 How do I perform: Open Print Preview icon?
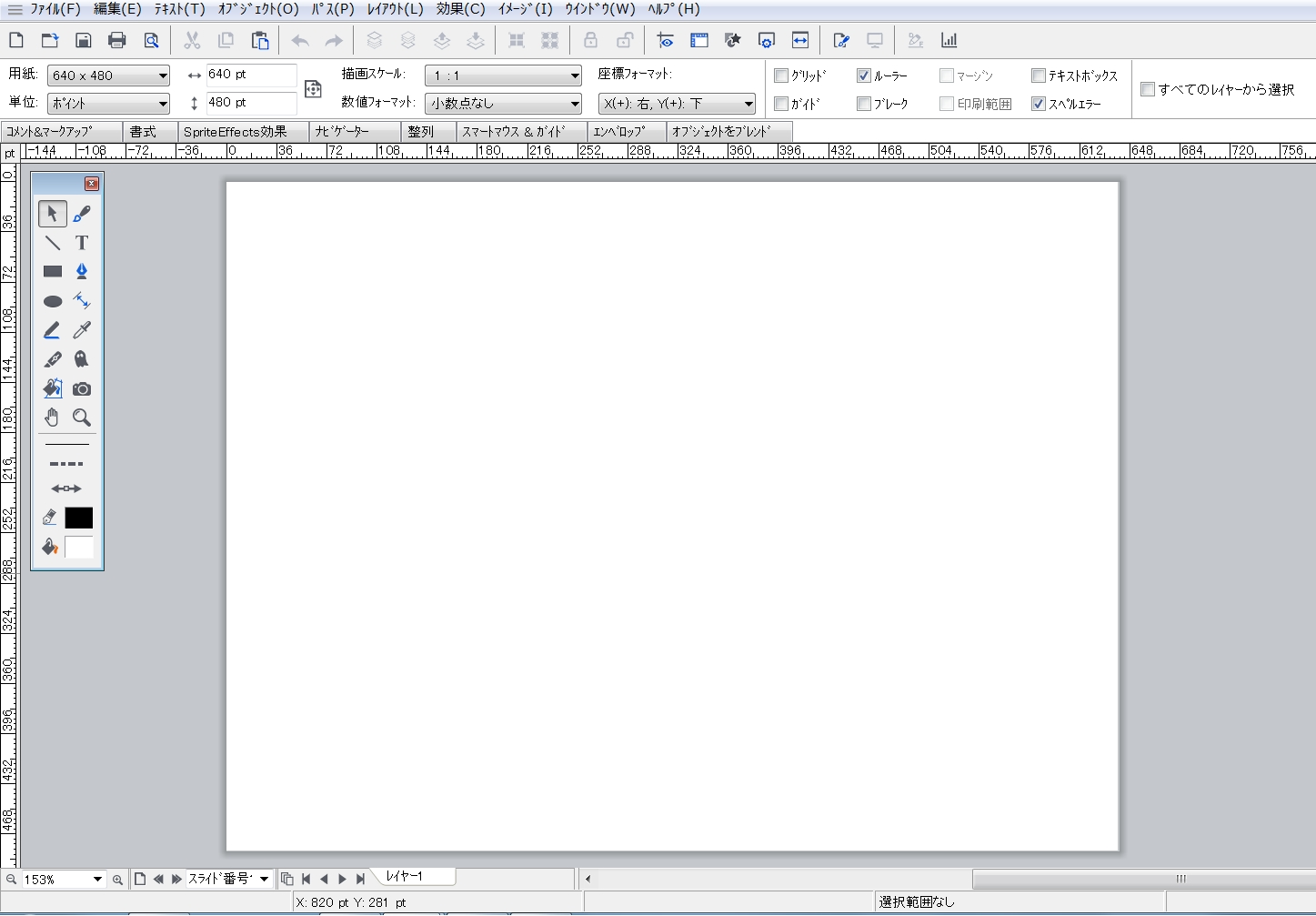(x=152, y=40)
